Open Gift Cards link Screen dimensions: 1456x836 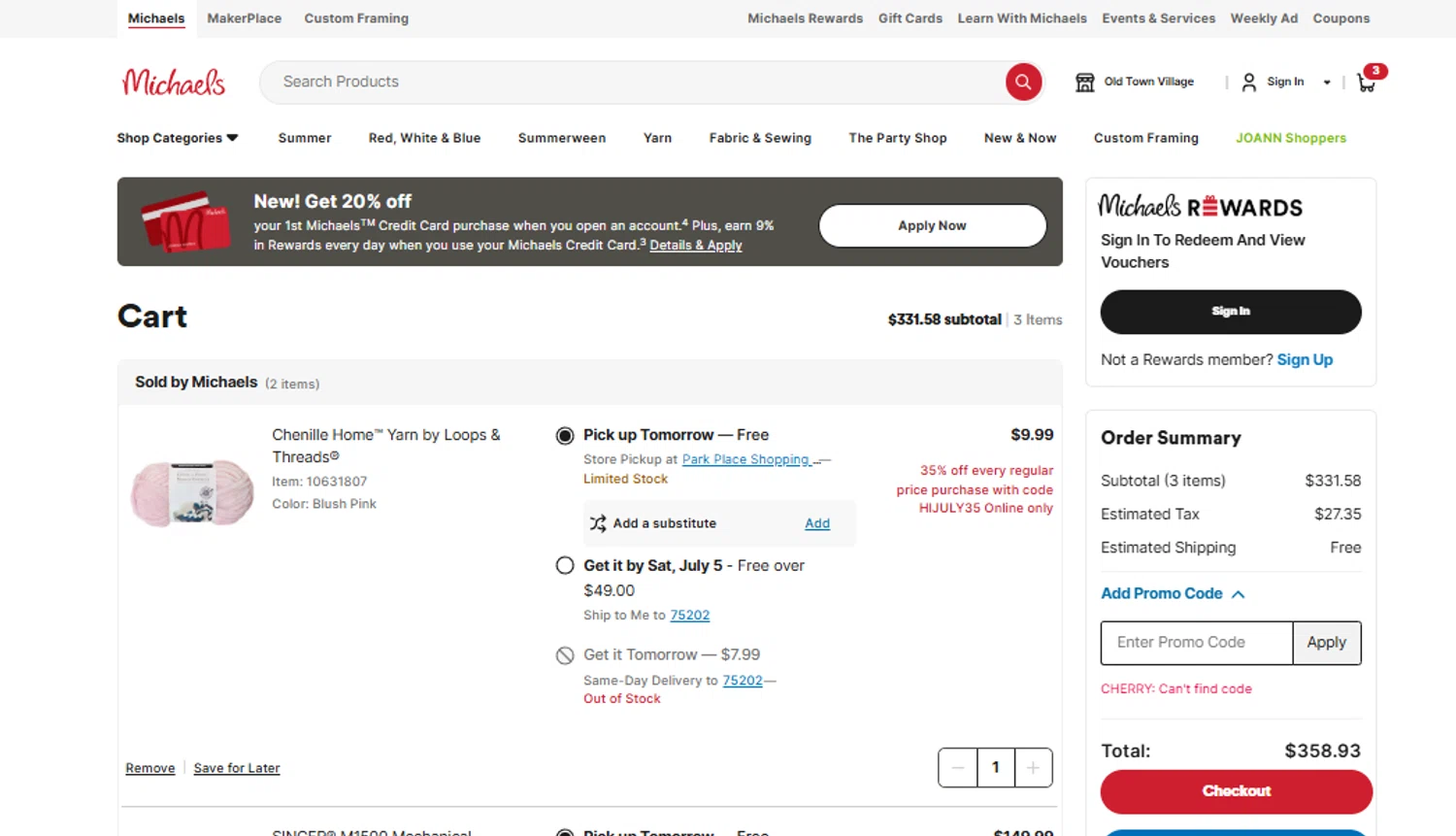coord(910,18)
